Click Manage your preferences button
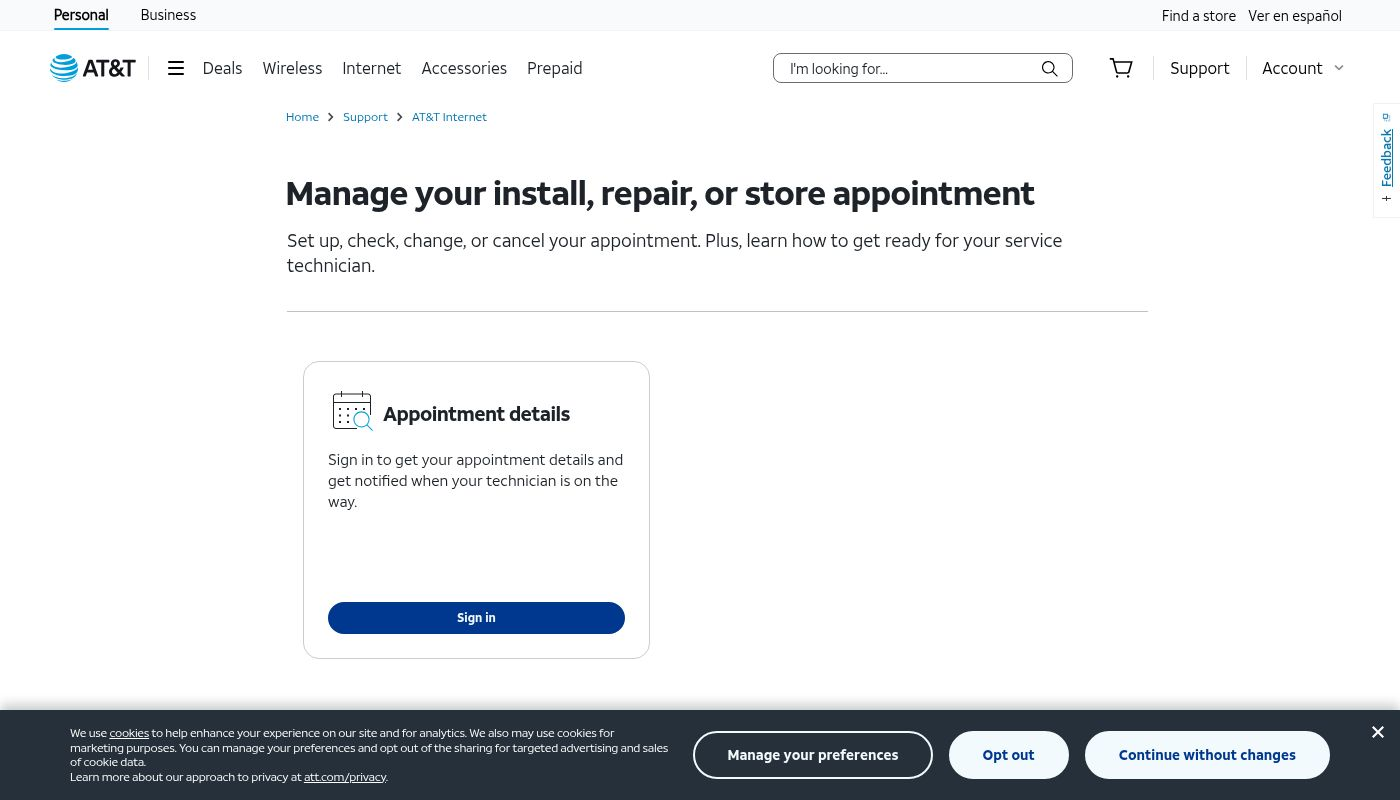This screenshot has width=1400, height=800. point(812,755)
